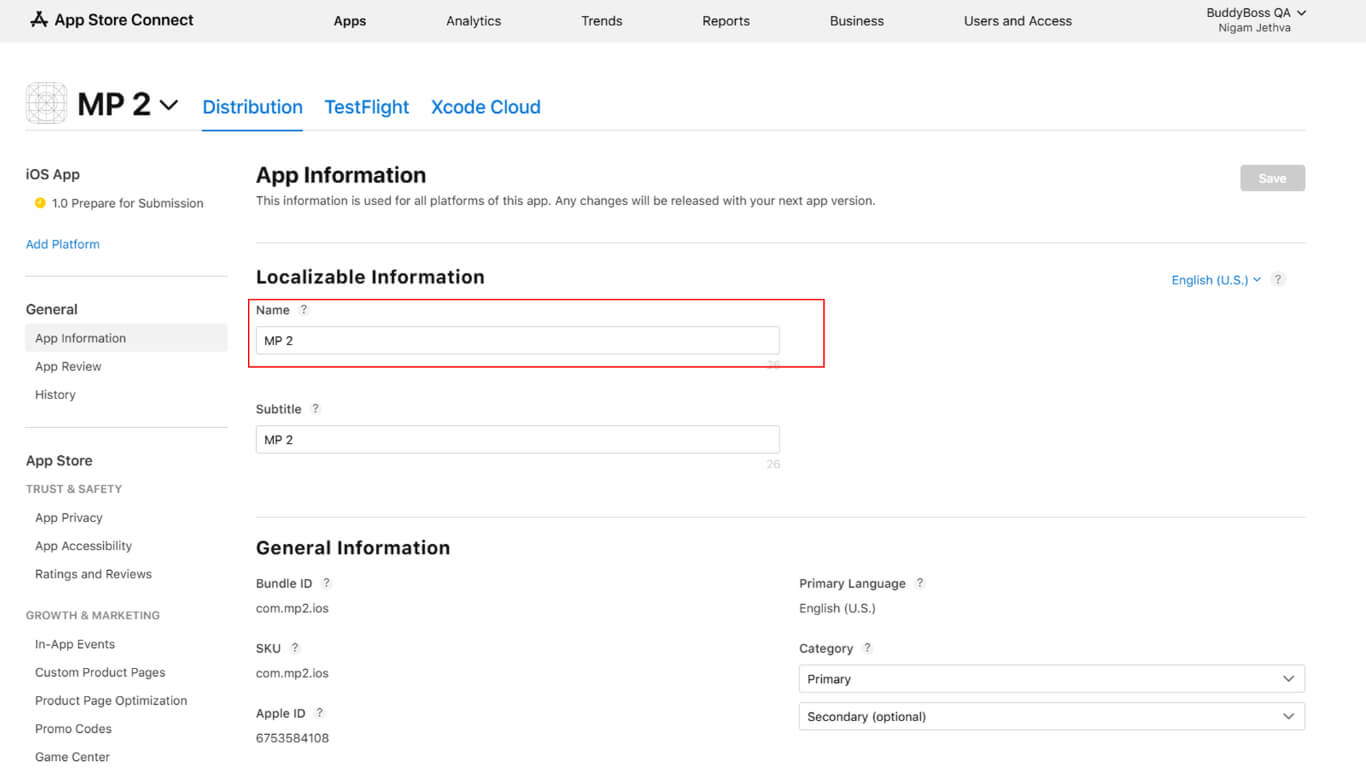Open the BuddyBoss QA account menu
This screenshot has height=769, width=1366.
[1255, 20]
